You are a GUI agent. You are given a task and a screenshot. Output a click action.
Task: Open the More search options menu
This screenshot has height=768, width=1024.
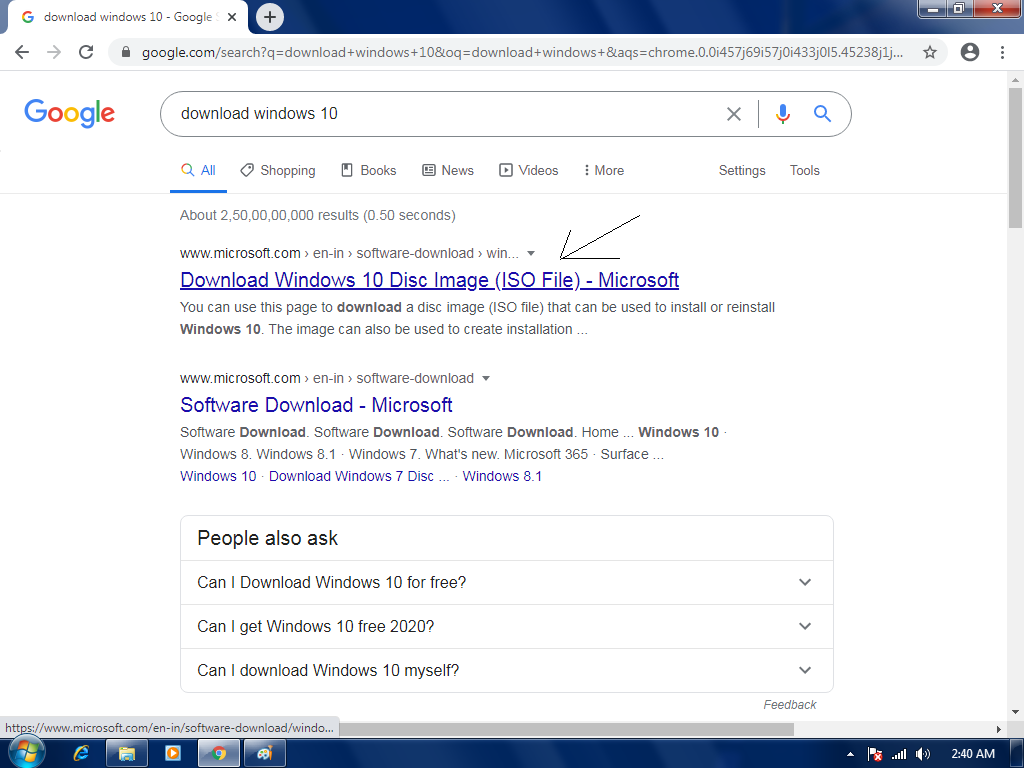tap(603, 170)
